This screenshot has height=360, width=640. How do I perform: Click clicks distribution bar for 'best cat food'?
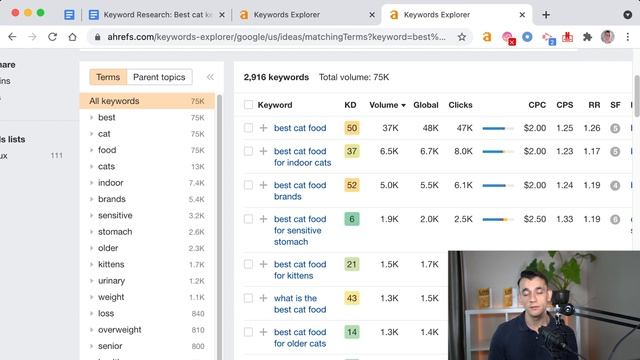(x=498, y=128)
